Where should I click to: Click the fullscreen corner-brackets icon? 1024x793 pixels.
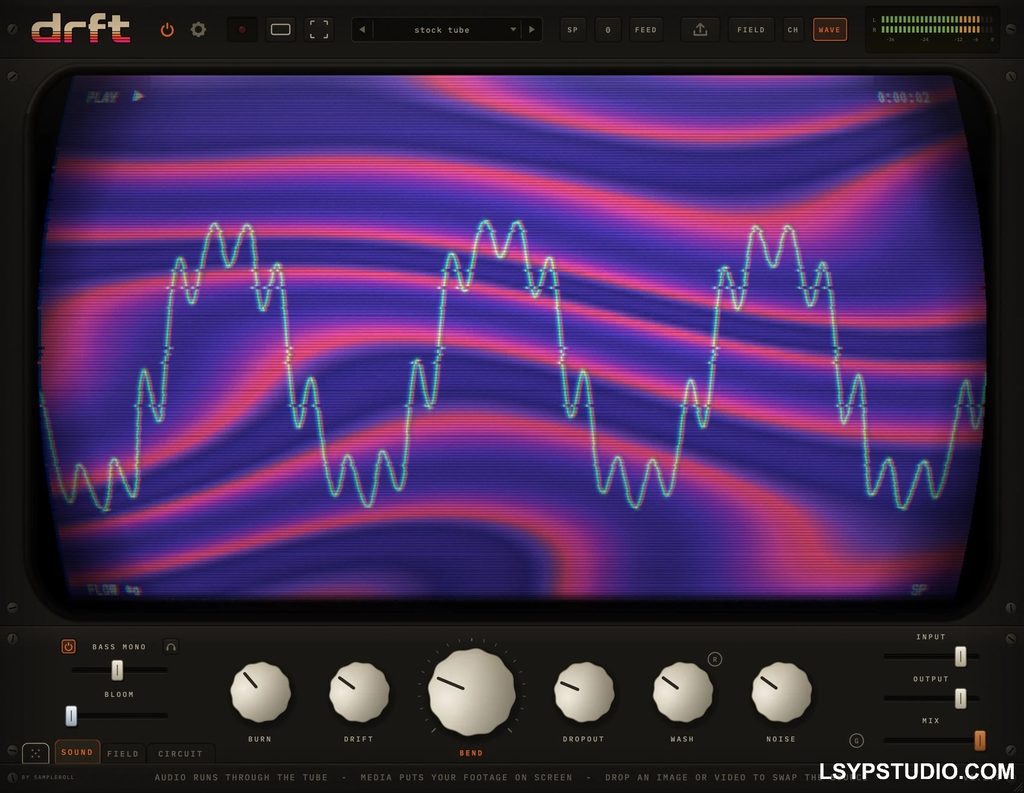tap(319, 29)
